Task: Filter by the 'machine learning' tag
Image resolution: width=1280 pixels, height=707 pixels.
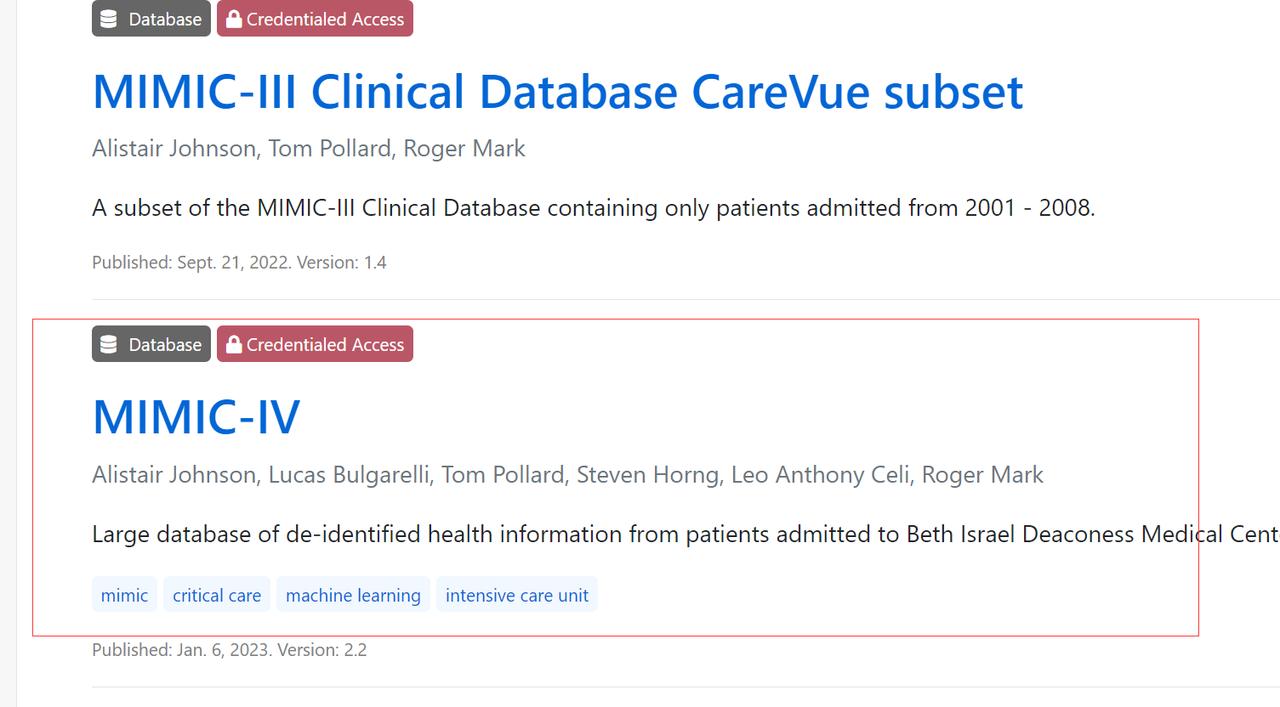Action: (x=353, y=595)
